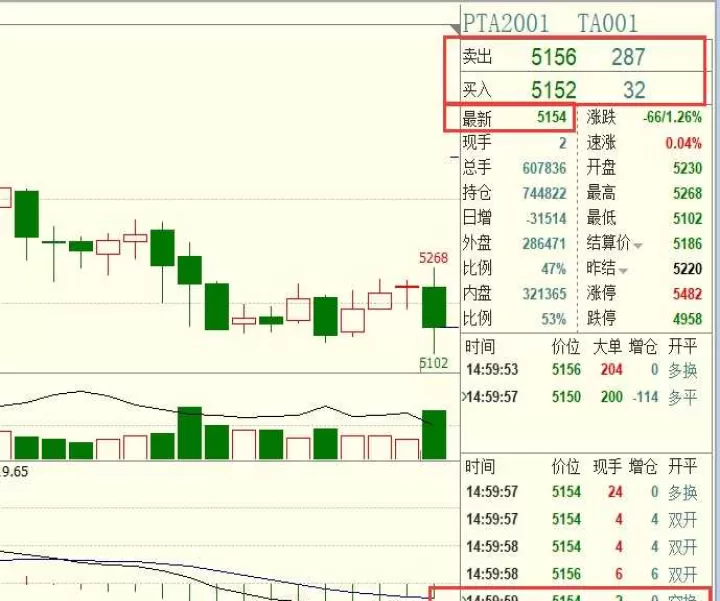Select the large order row with price 5150

581,397
